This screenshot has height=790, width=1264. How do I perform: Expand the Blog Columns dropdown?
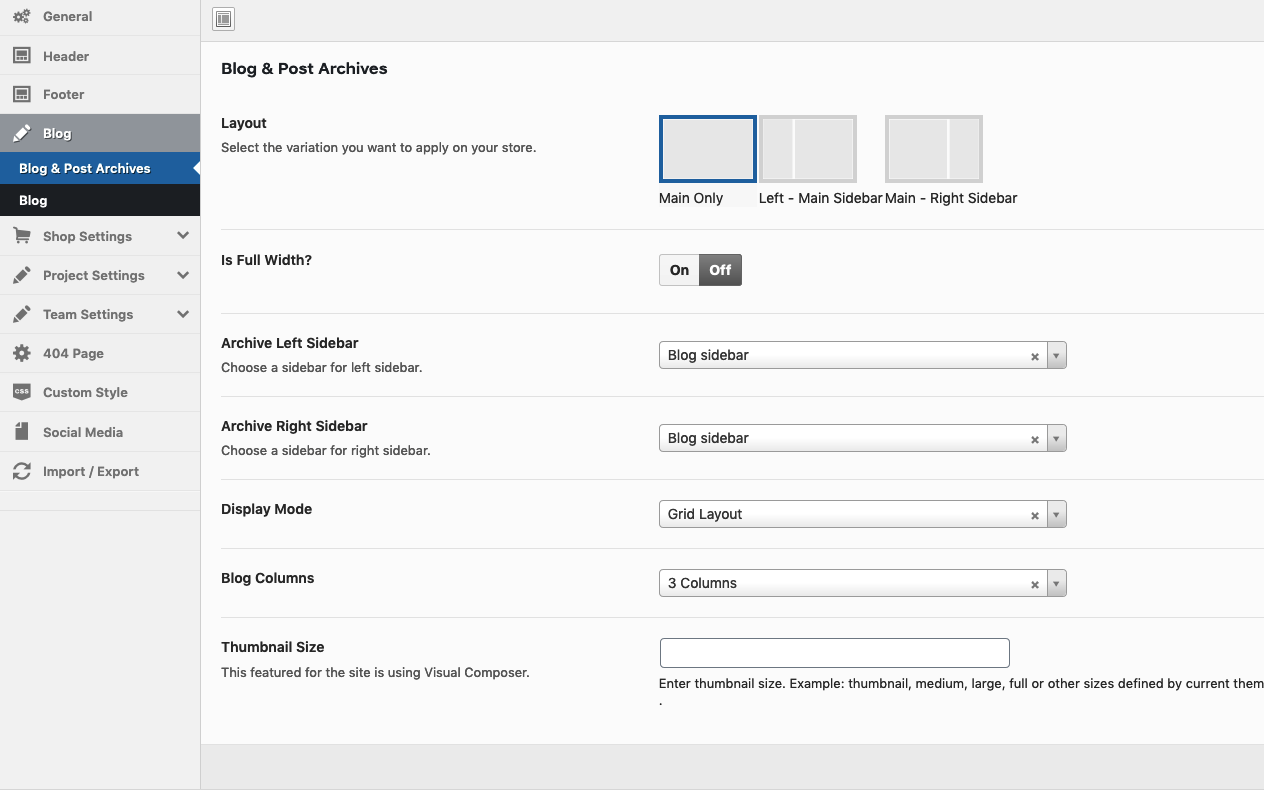1056,584
